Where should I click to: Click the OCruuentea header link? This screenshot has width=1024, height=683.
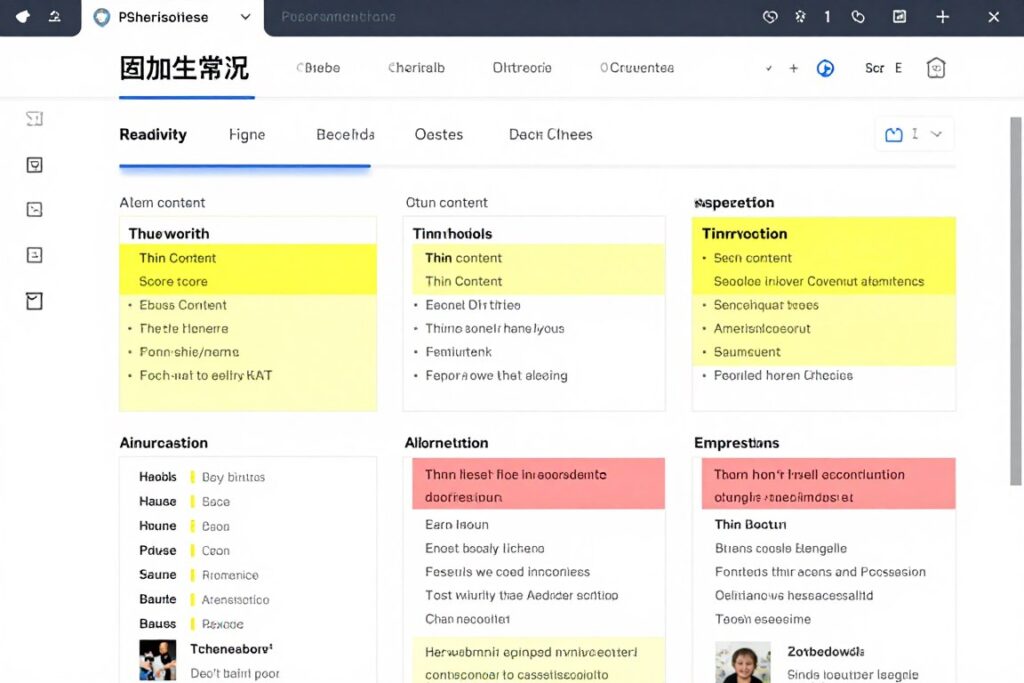click(x=637, y=68)
